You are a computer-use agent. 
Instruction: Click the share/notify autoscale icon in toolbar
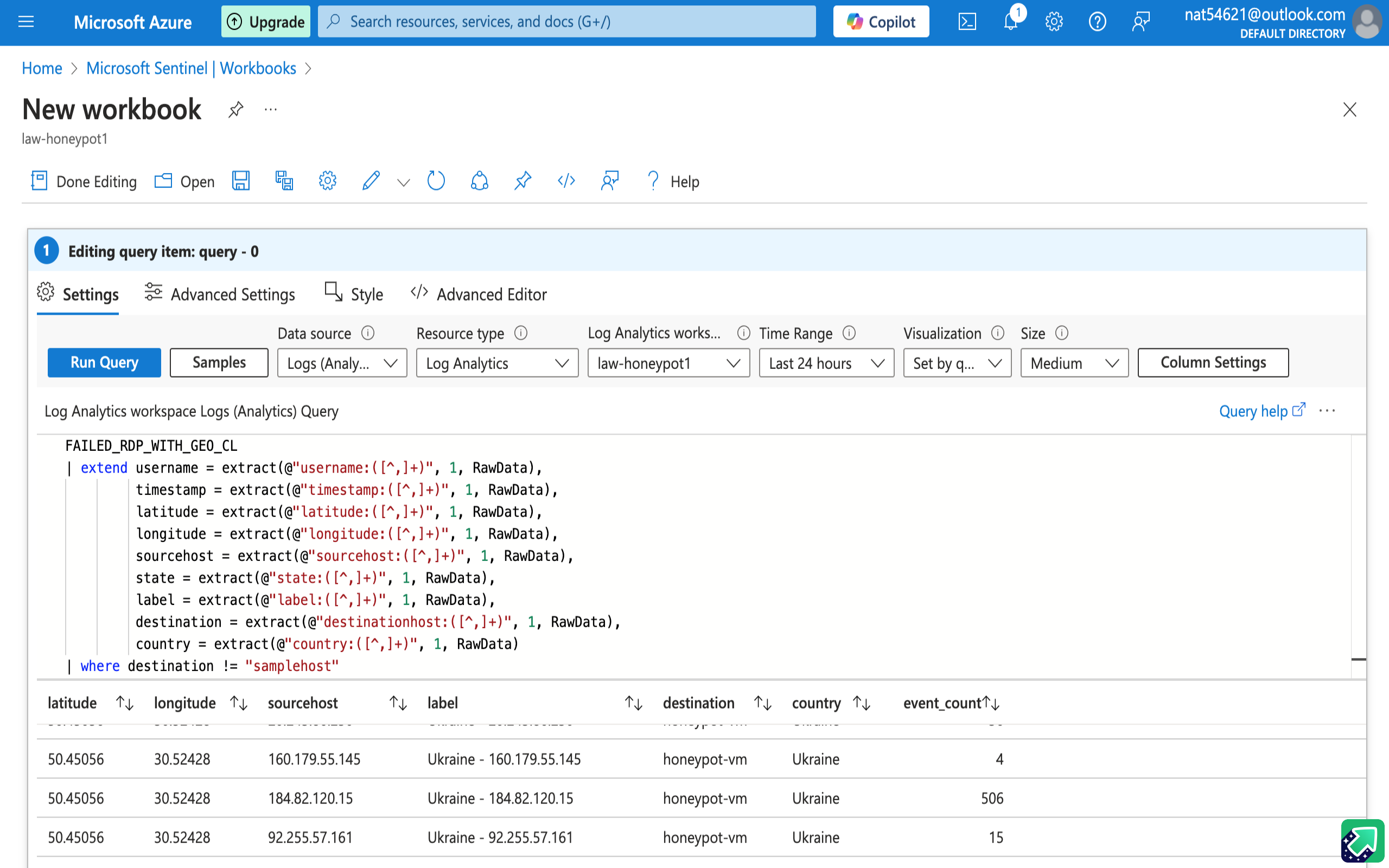[x=479, y=181]
